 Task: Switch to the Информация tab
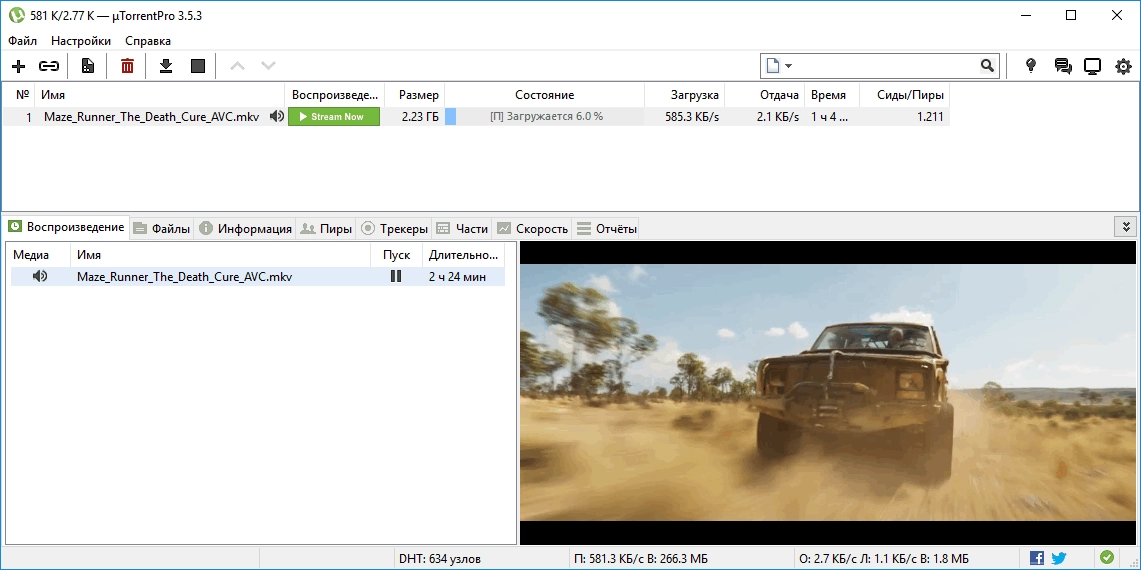pos(245,229)
